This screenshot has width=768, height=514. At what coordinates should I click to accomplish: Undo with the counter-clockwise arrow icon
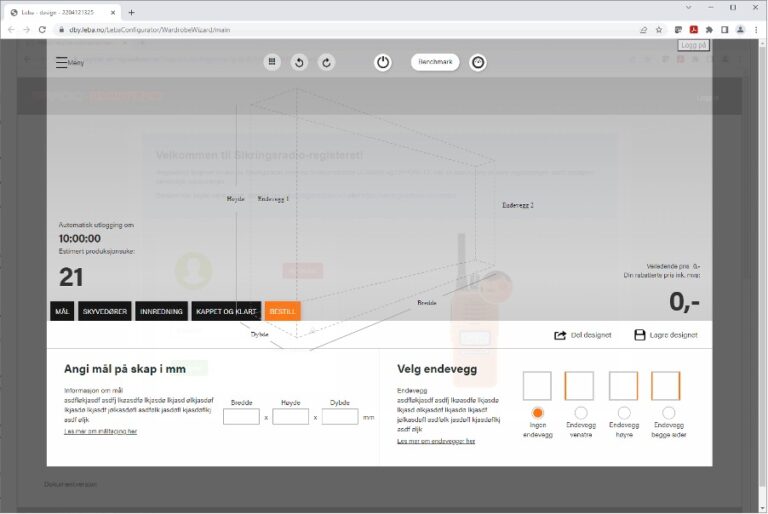(x=299, y=62)
